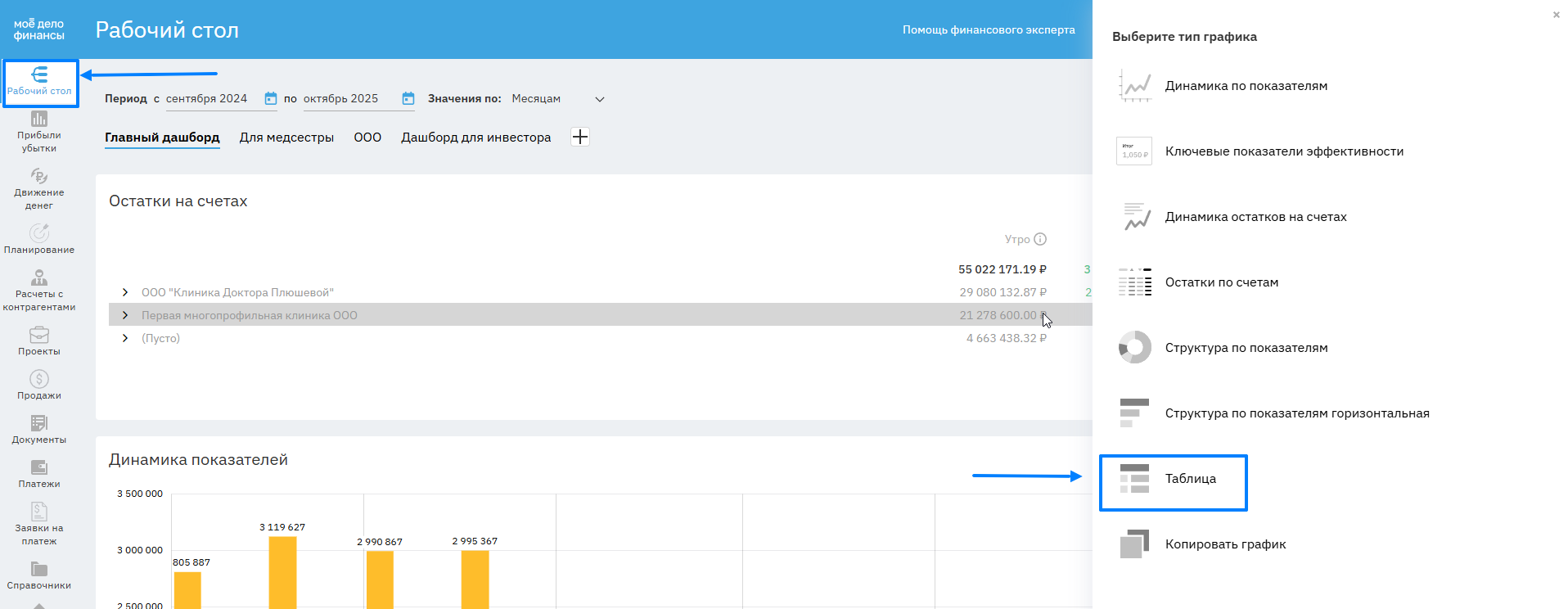Choose Динамика по показателям chart type
Screen dimensions: 1568x609
coord(1223,86)
